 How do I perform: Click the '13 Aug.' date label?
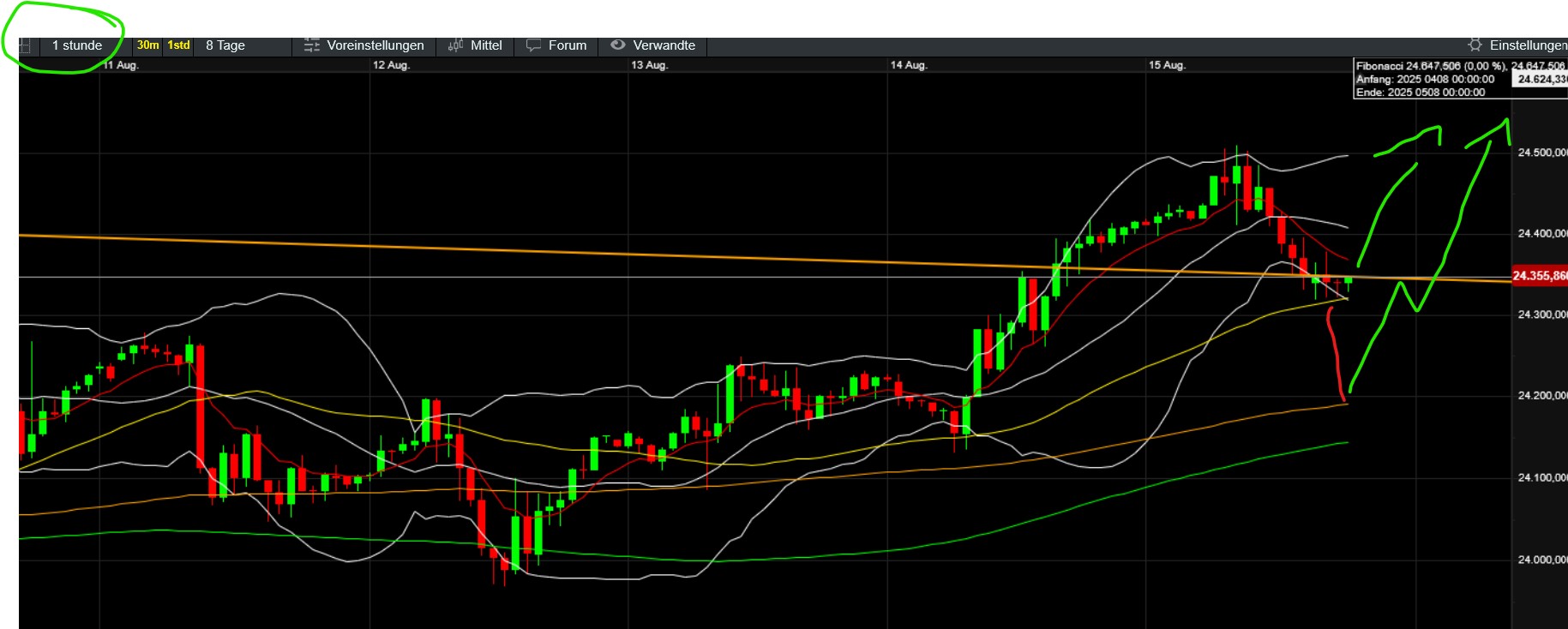click(650, 65)
